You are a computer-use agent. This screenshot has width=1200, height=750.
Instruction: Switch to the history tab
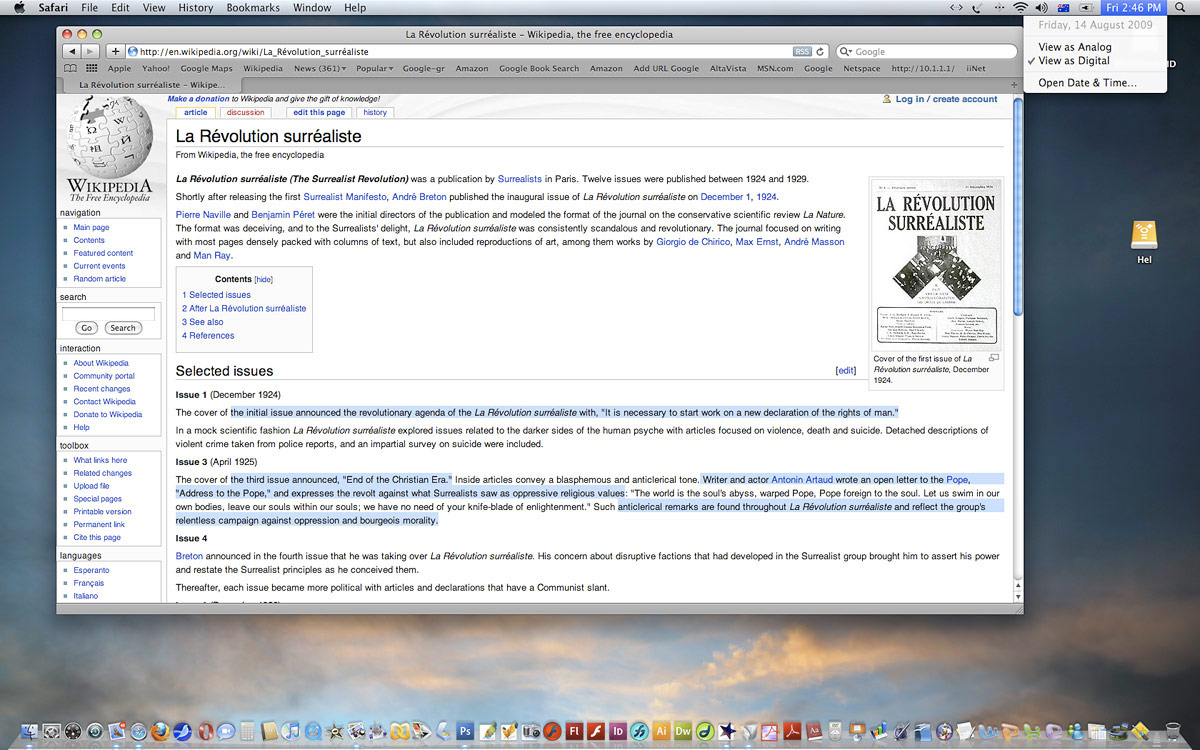coord(375,113)
